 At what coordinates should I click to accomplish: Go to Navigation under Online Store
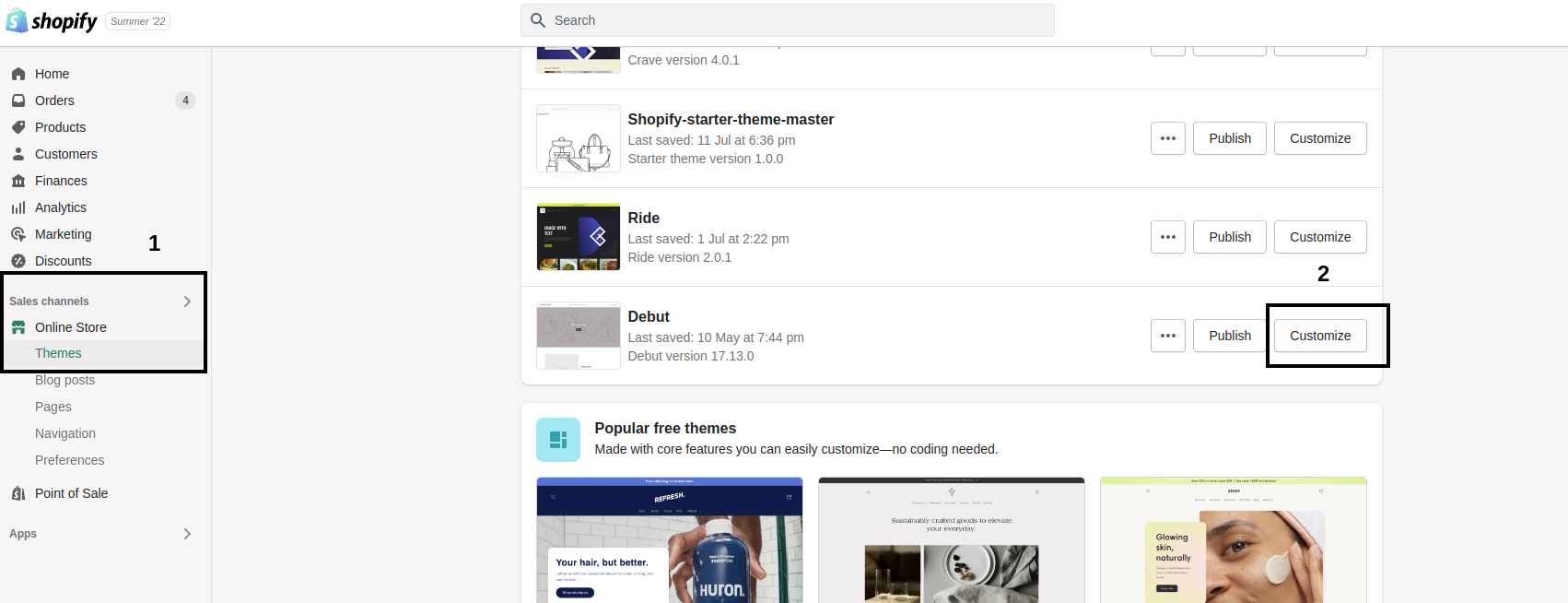point(65,433)
